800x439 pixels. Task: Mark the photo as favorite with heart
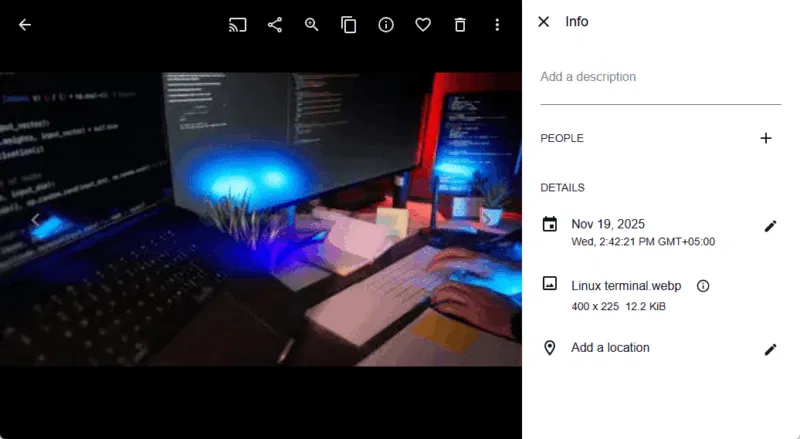pyautogui.click(x=423, y=25)
